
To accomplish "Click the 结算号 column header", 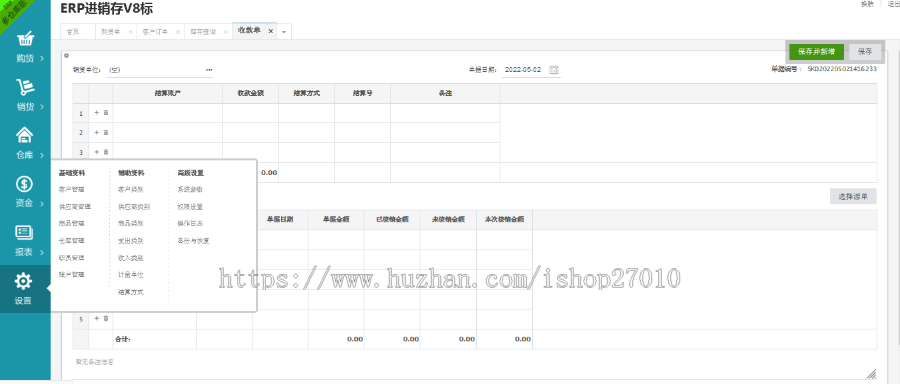I will (362, 93).
